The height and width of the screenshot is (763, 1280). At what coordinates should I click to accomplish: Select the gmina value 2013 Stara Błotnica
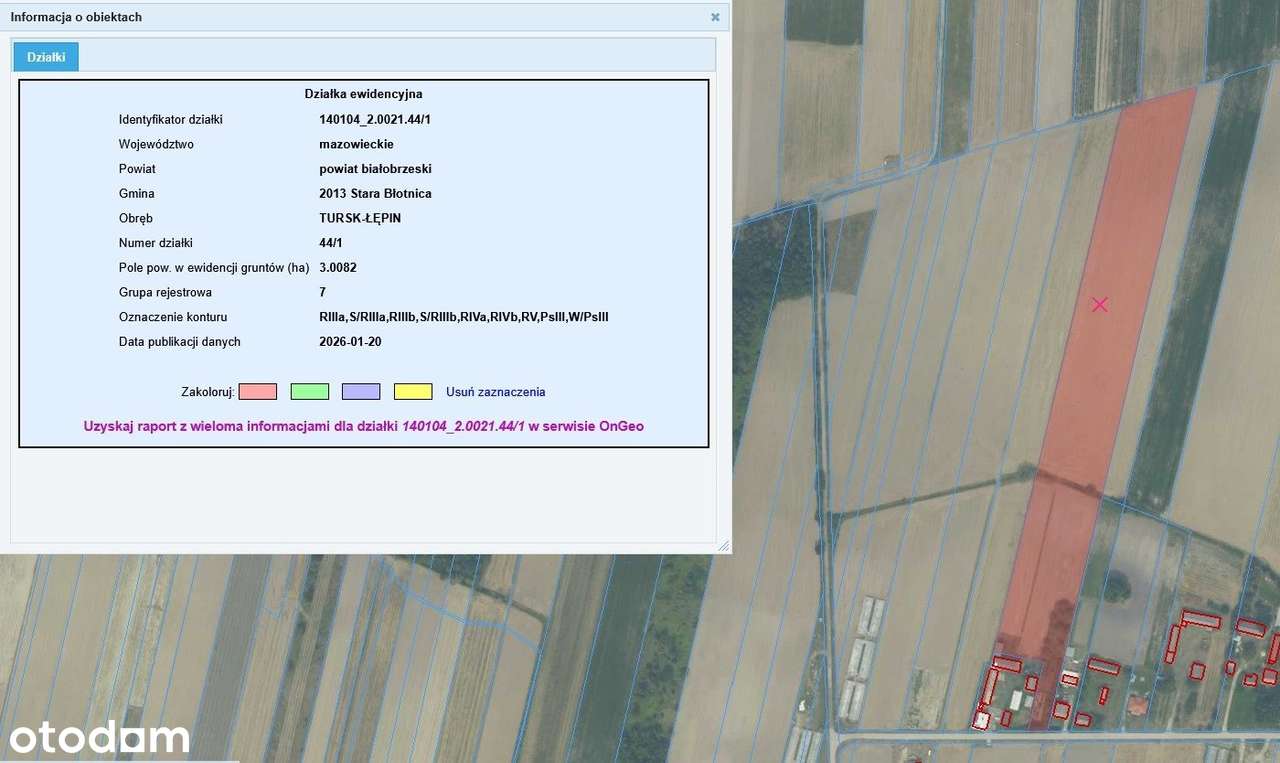point(375,193)
